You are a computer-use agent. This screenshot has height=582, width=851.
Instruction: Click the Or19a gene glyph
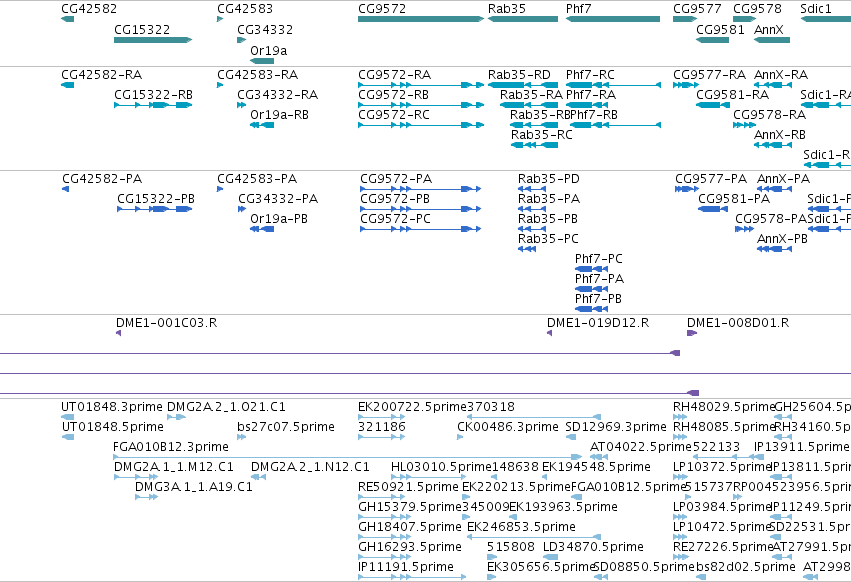click(x=262, y=61)
